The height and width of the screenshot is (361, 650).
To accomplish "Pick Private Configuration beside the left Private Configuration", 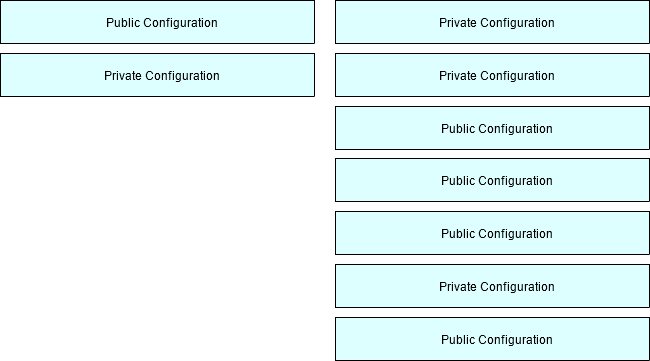I will [x=492, y=75].
